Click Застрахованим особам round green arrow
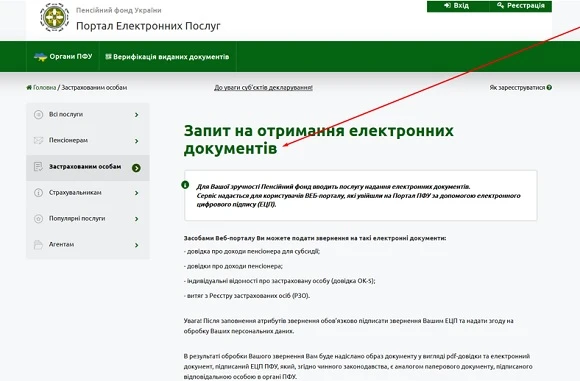The image size is (580, 381). click(x=136, y=168)
